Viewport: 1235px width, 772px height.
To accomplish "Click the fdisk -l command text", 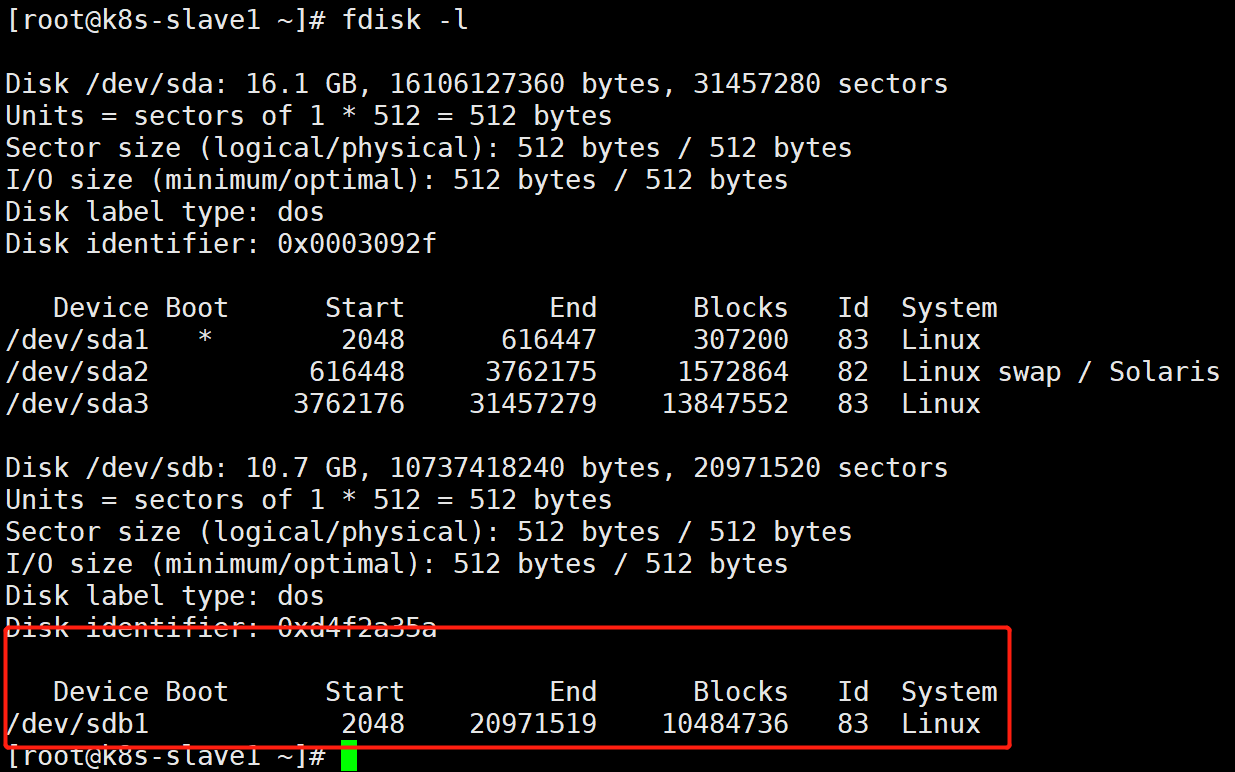I will (x=407, y=19).
